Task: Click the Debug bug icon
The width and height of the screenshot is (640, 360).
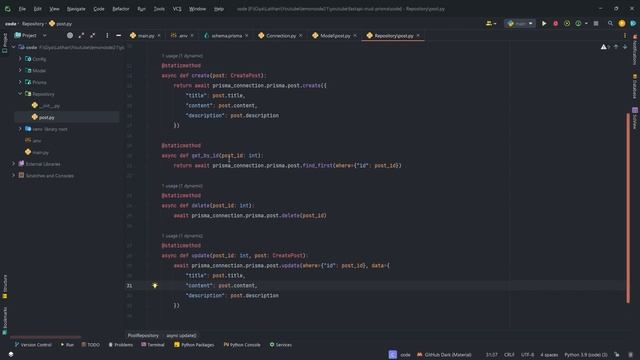Action: tap(556, 24)
